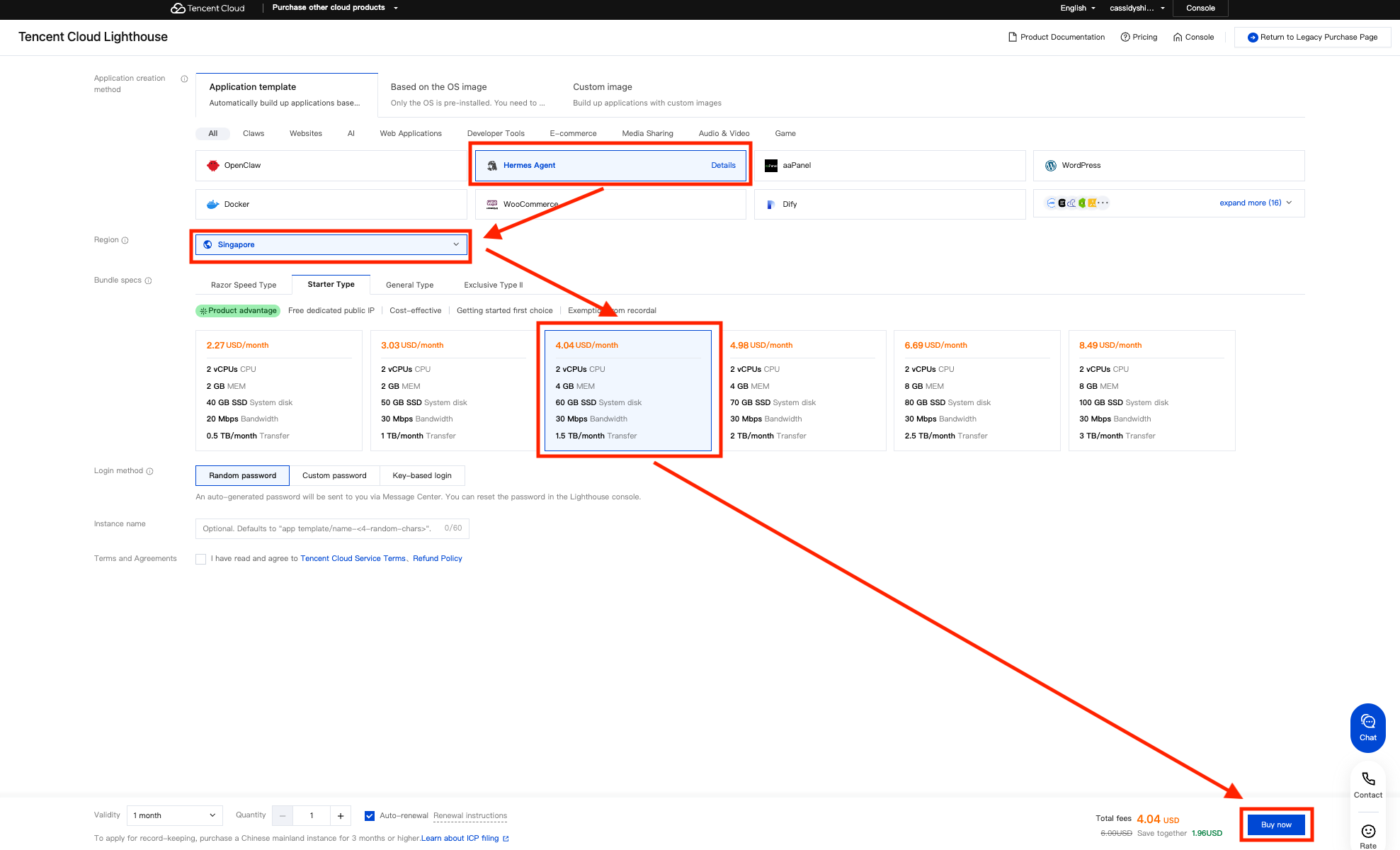This screenshot has height=850, width=1400.
Task: Open Product Documentation link
Action: [x=1056, y=37]
